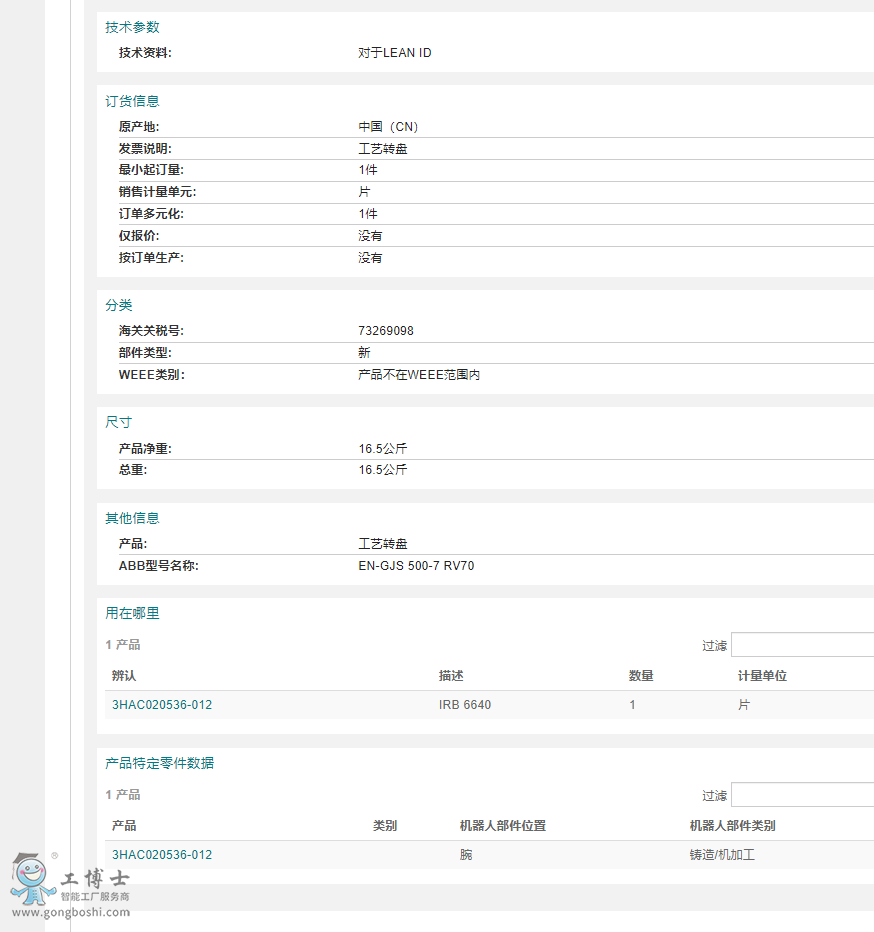Click the 过滤 input in 用在哪里 section
The image size is (874, 932).
click(803, 645)
